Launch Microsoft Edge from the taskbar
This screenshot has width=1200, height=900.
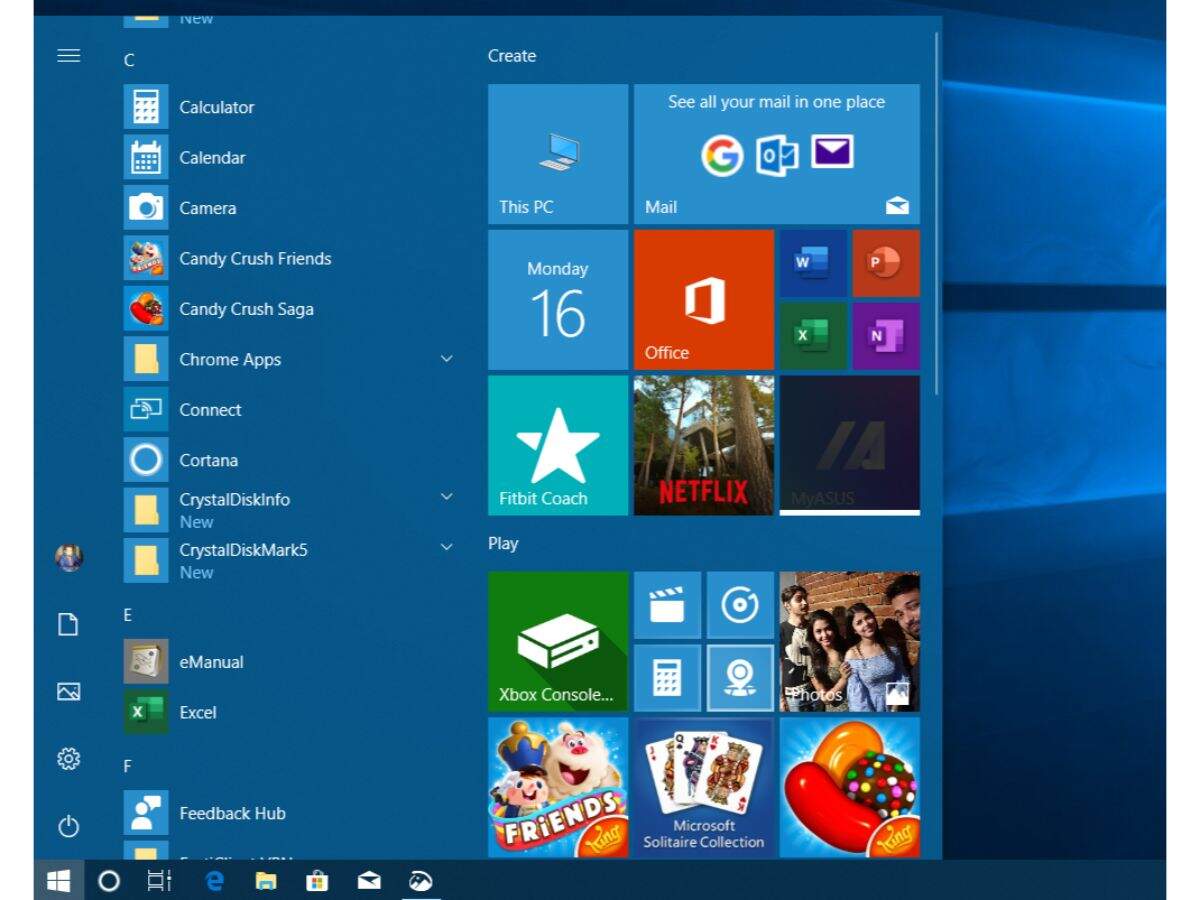tap(214, 881)
